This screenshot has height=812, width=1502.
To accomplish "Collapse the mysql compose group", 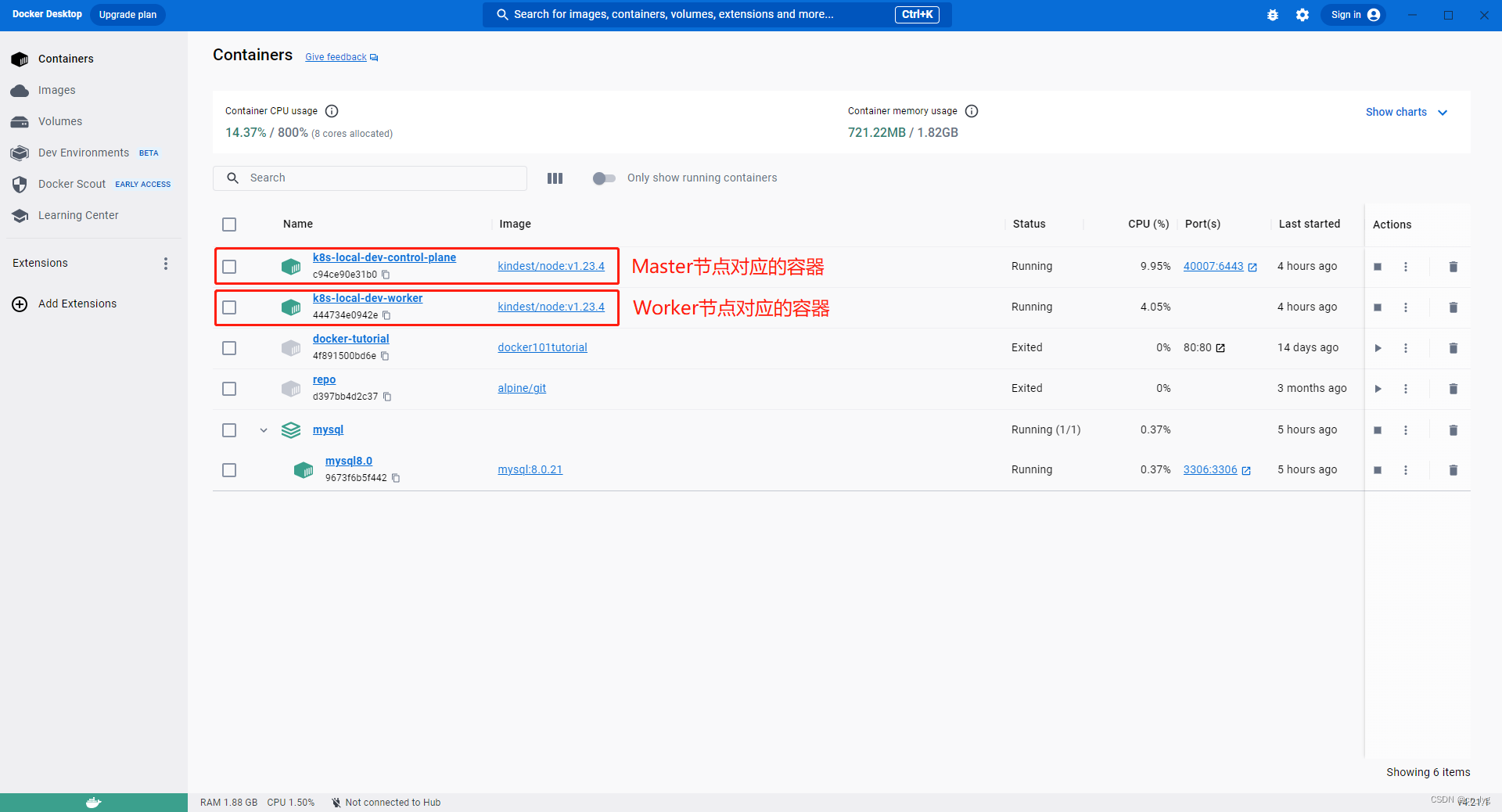I will pos(264,430).
